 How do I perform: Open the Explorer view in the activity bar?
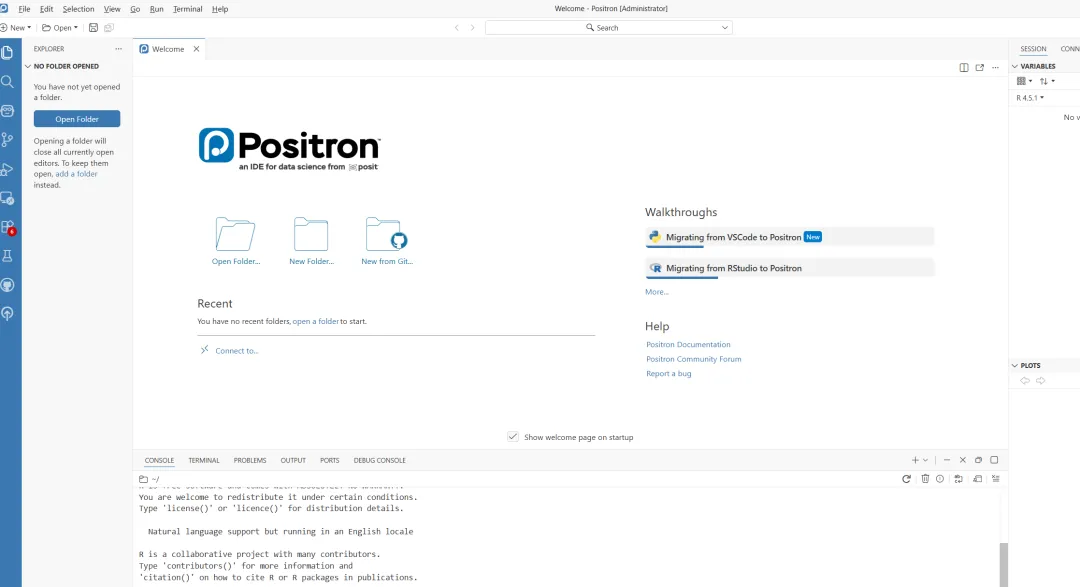(8, 52)
